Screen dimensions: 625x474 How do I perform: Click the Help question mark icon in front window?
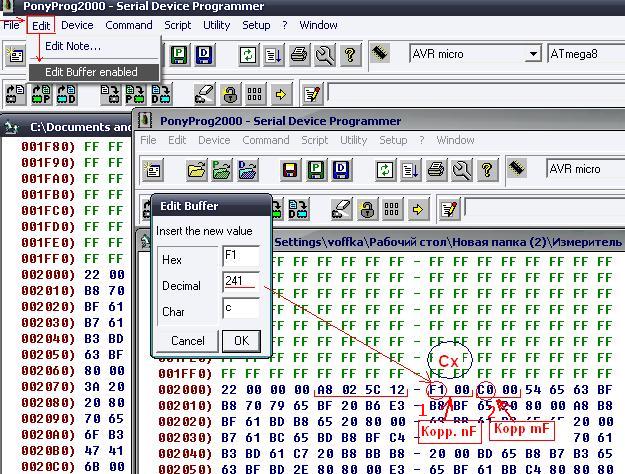(x=487, y=170)
